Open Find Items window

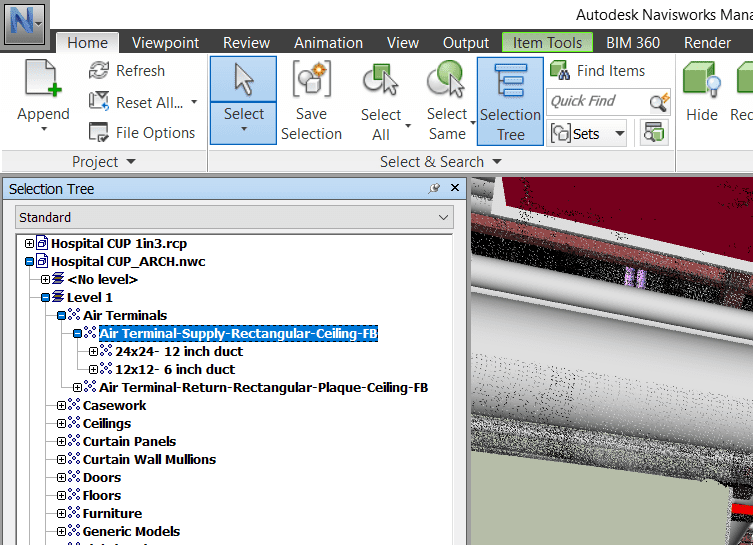[x=598, y=71]
